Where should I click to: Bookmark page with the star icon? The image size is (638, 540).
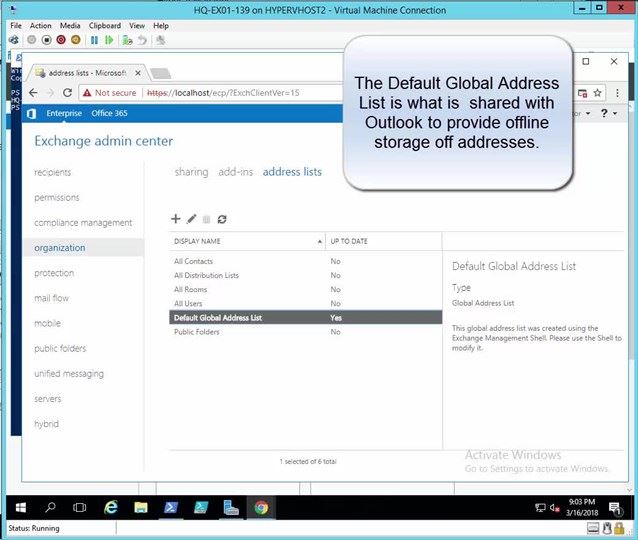595,92
